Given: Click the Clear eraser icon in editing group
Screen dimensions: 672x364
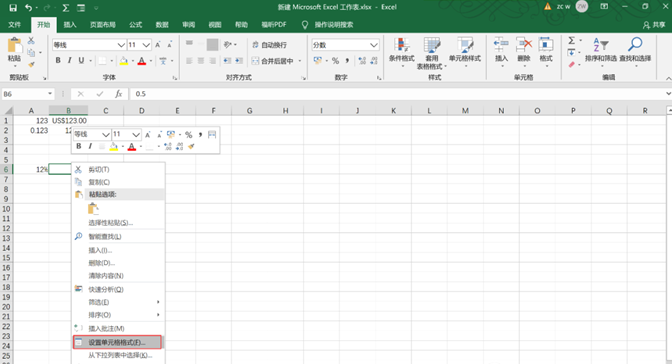Looking at the screenshot, I should [572, 64].
